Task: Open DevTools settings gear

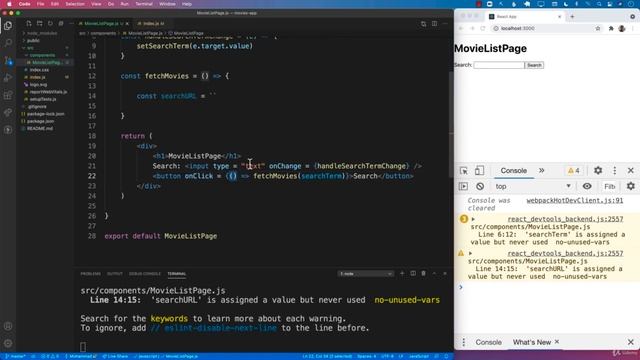Action: [x=598, y=171]
